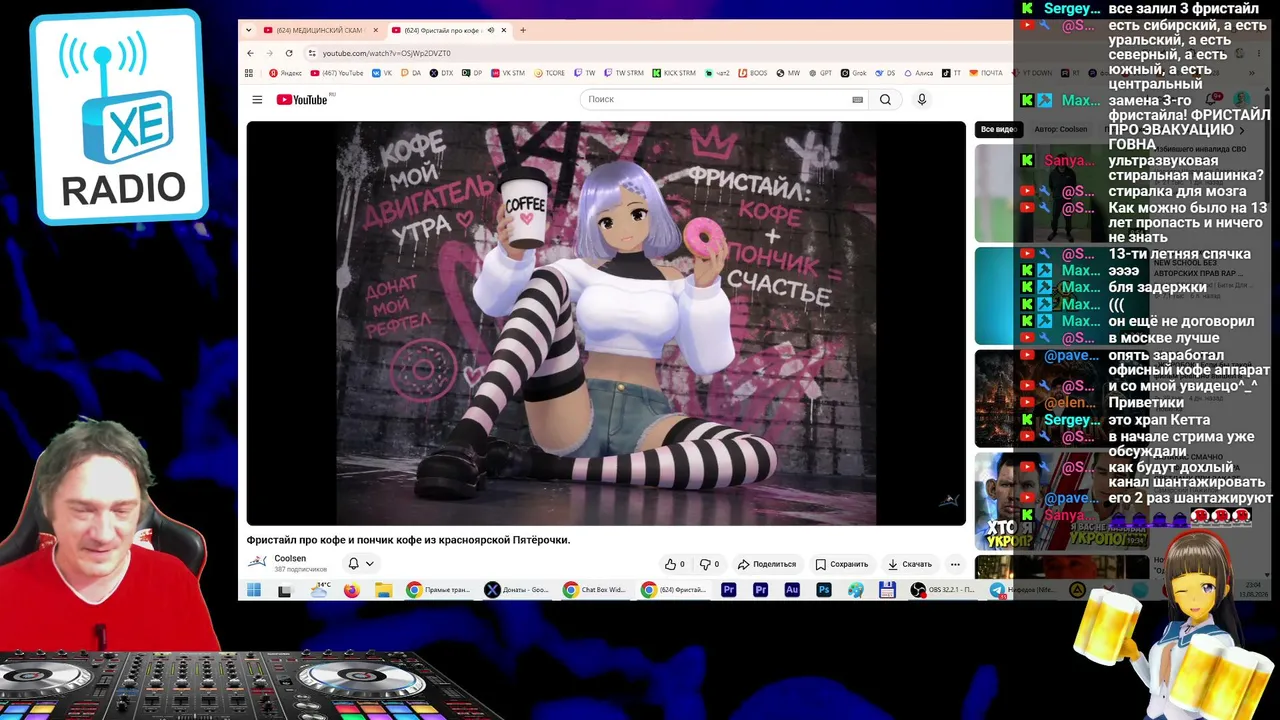
Task: Open the apps grid in bookmarks bar
Action: pos(249,73)
